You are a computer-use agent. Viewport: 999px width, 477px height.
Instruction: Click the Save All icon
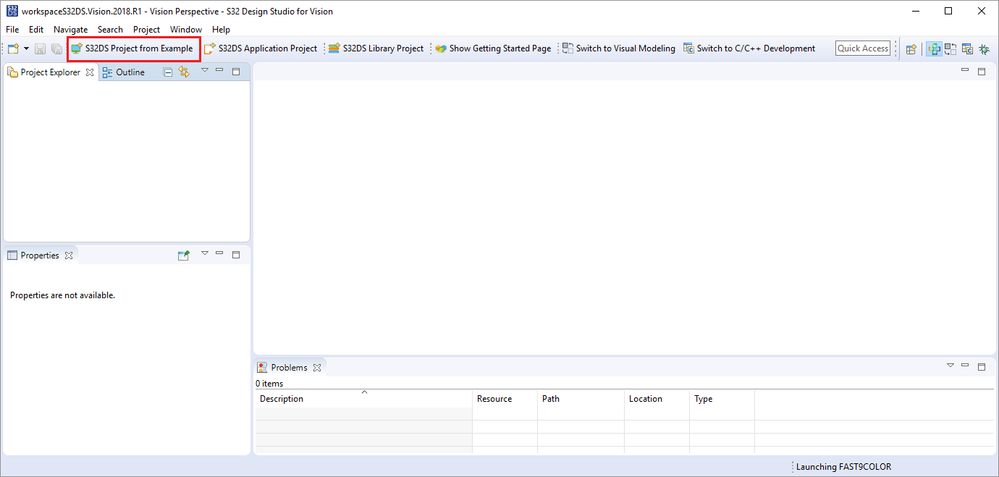pyautogui.click(x=56, y=48)
